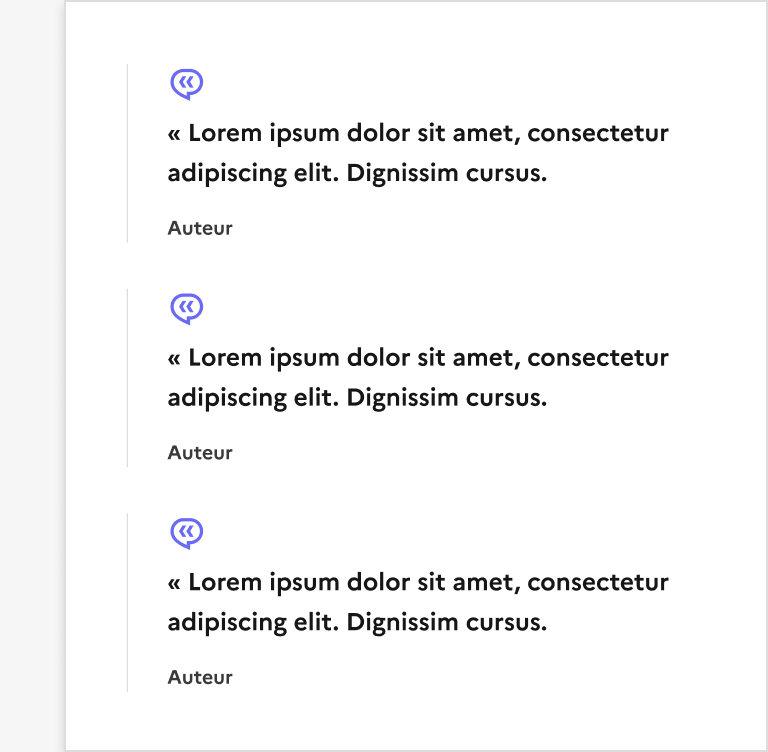
Task: Click the Auteur label under the second quote
Action: click(x=200, y=453)
